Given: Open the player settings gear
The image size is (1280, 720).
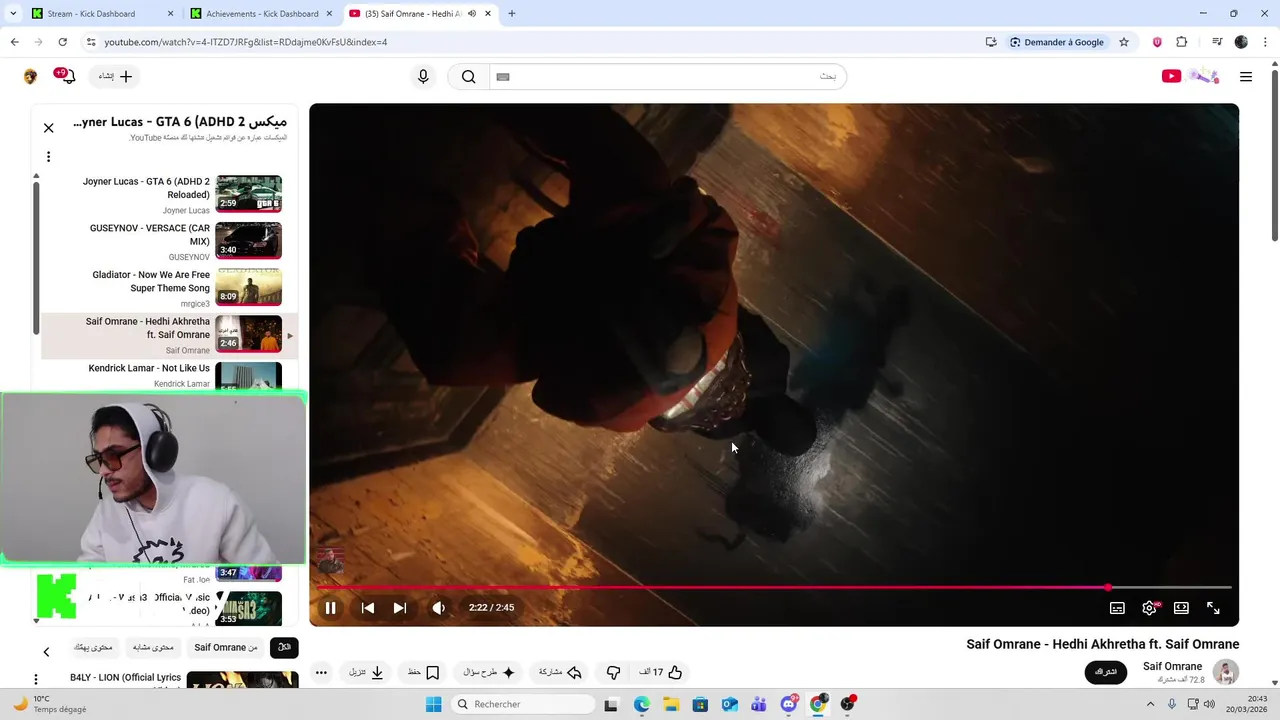Looking at the screenshot, I should (x=1150, y=608).
